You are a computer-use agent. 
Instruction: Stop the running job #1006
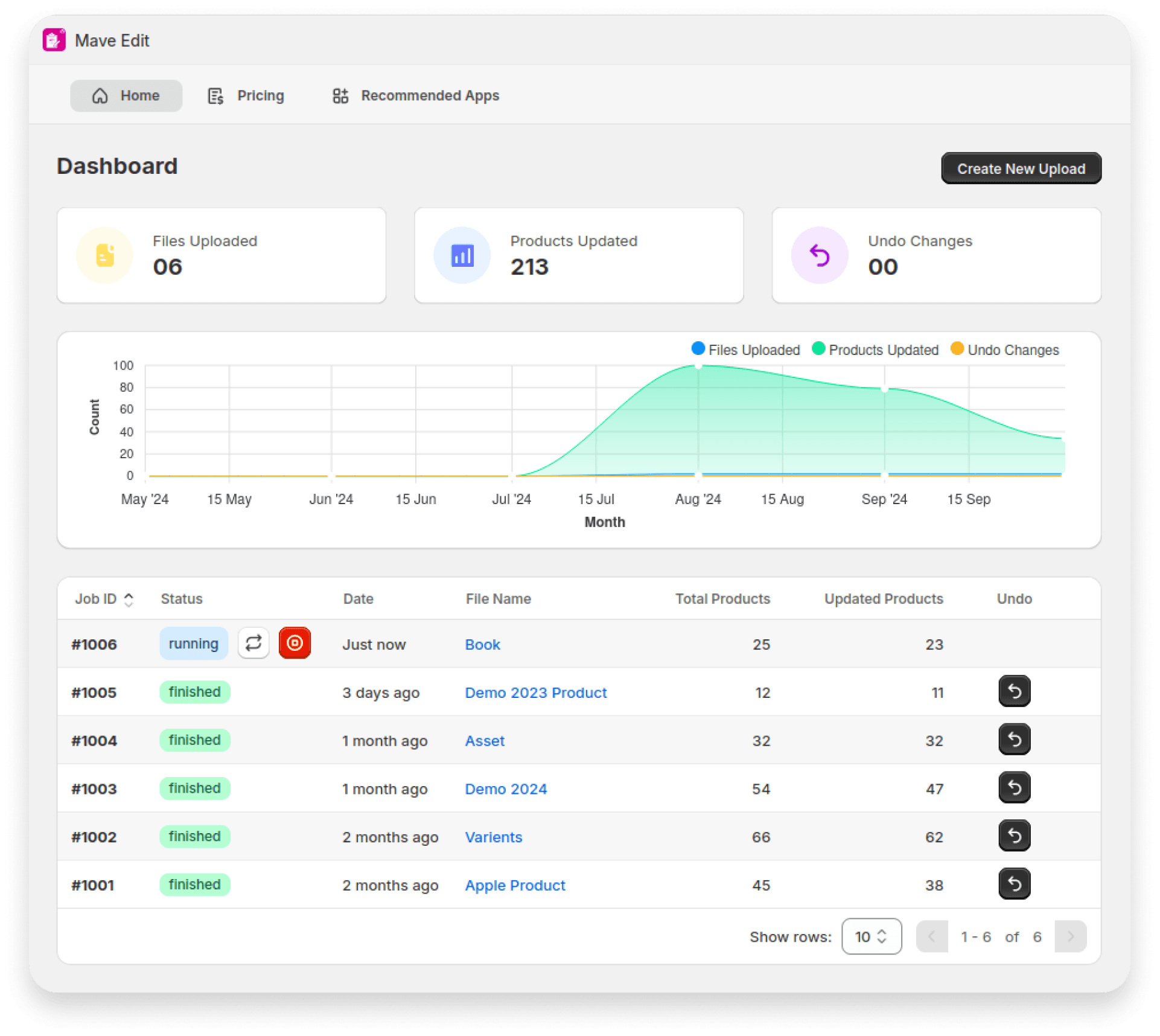(x=295, y=643)
